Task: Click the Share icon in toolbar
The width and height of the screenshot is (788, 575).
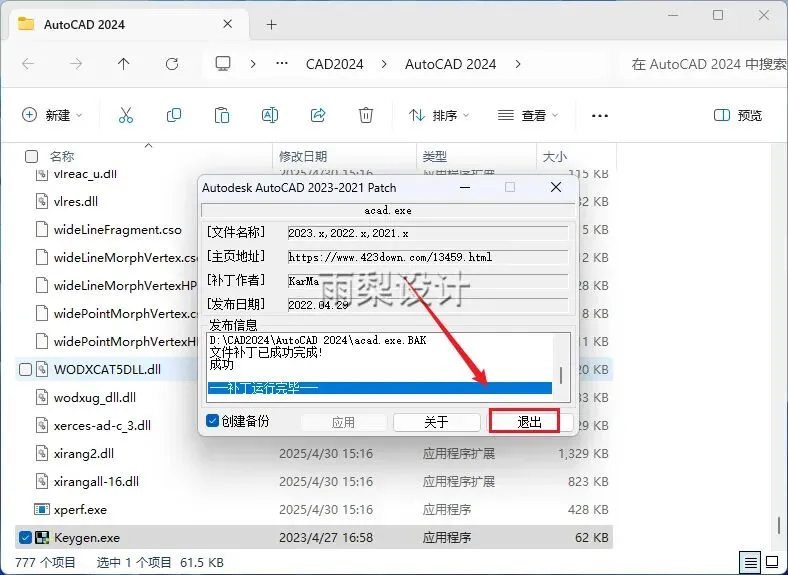Action: point(318,115)
